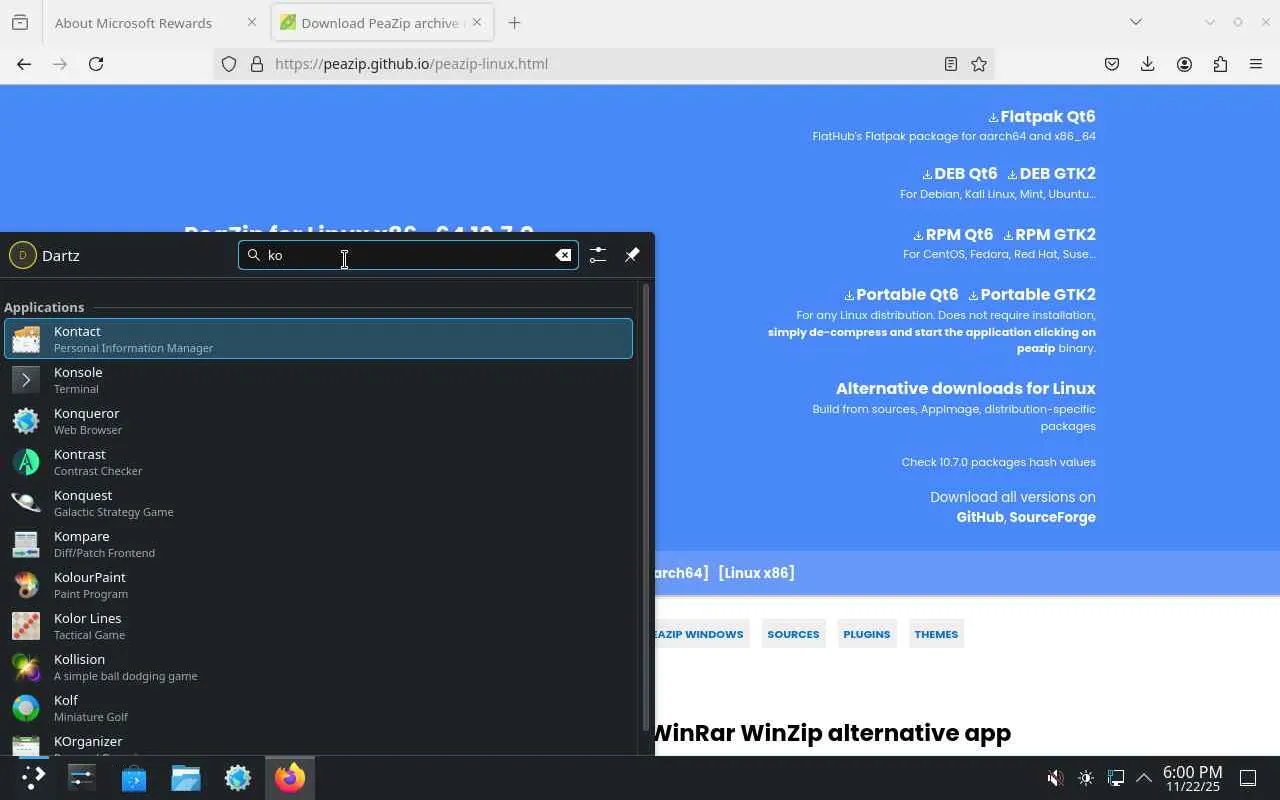Open Alternative downloads for Linux

(x=966, y=388)
